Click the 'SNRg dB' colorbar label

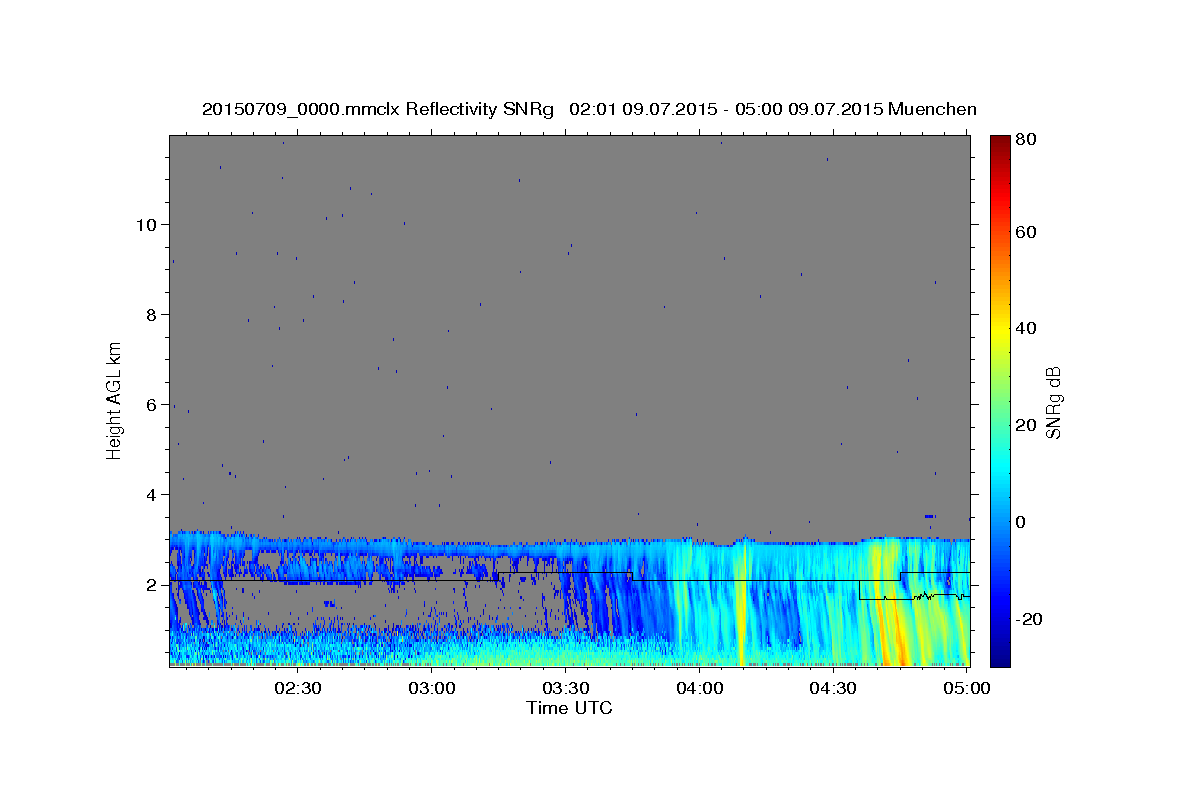pyautogui.click(x=1053, y=402)
